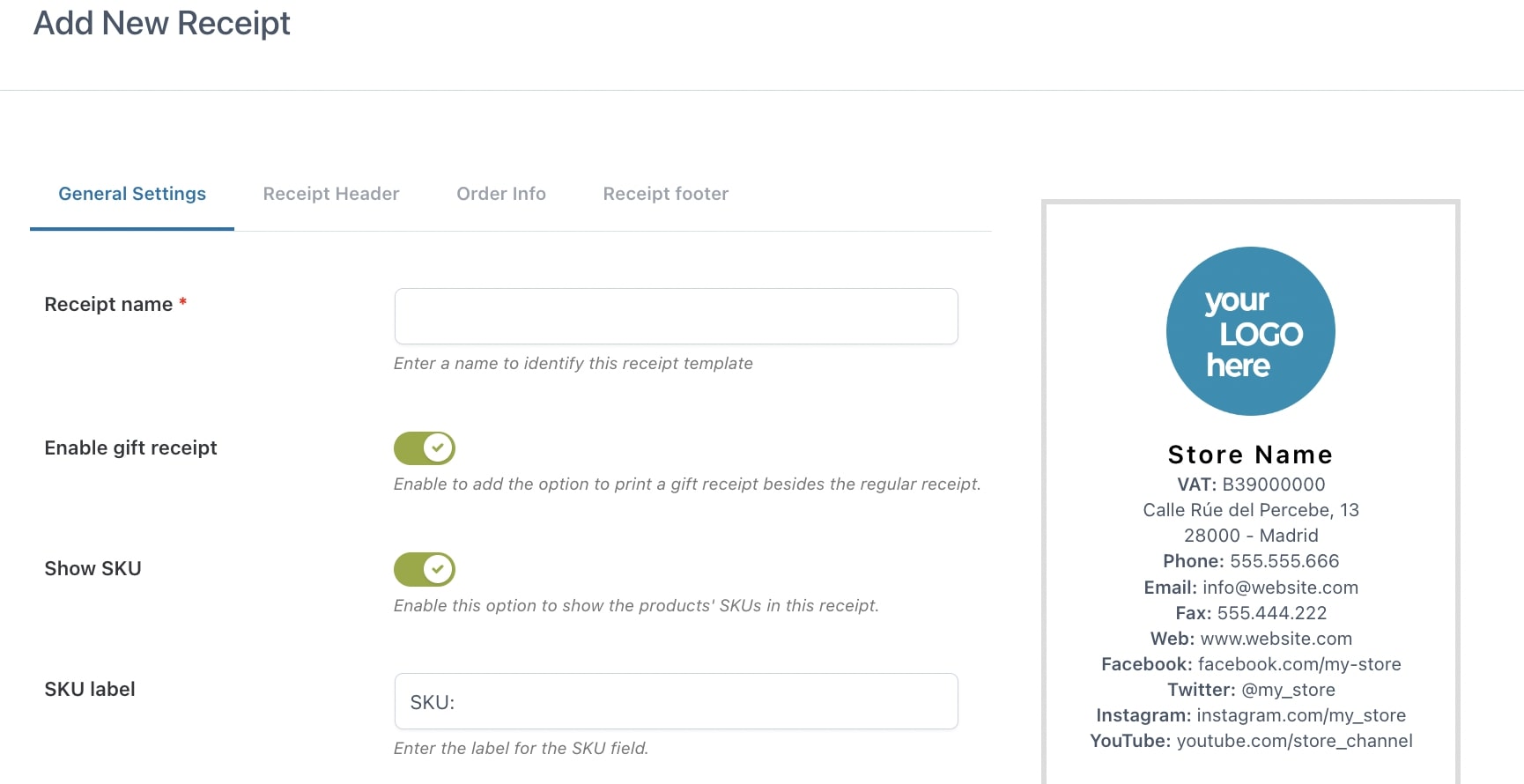Click 'Enter the label for the SKU field.' hint
Screen dimensions: 1524x784
[x=522, y=749]
